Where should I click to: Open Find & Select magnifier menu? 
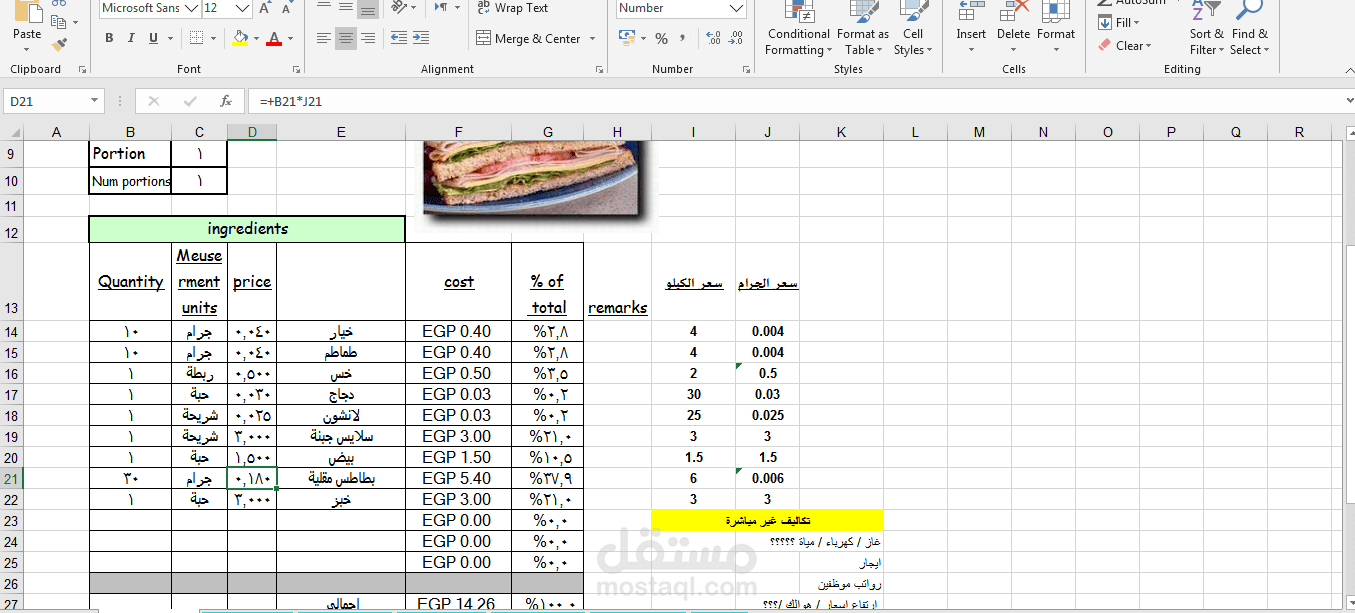tap(1249, 28)
